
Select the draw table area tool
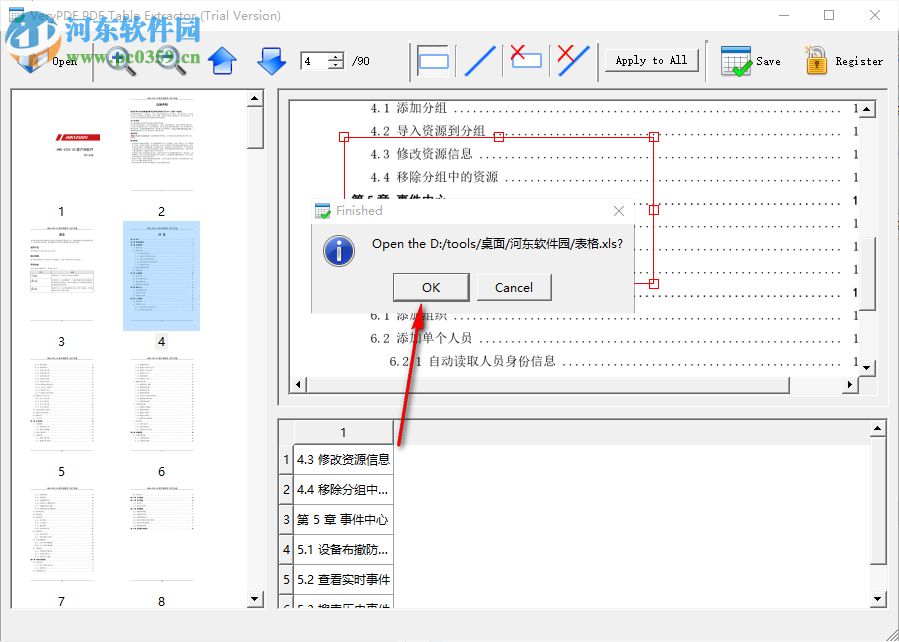(432, 60)
